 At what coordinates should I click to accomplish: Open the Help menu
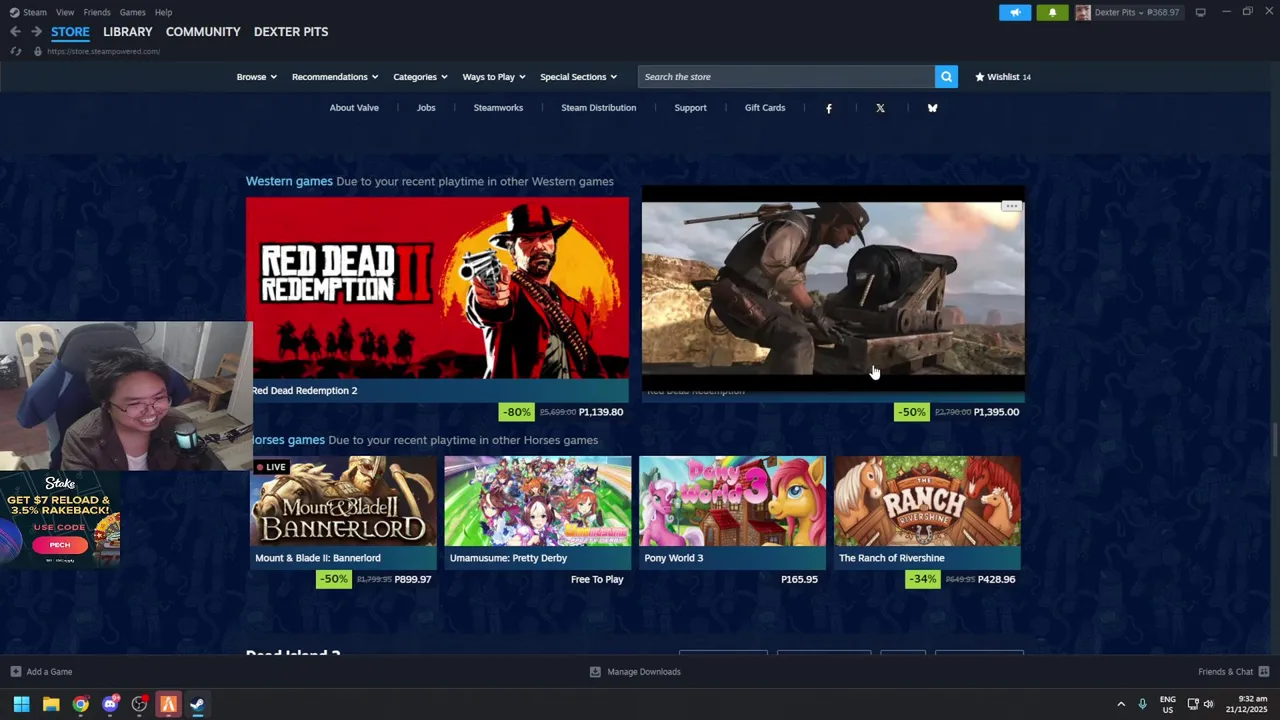tap(163, 12)
